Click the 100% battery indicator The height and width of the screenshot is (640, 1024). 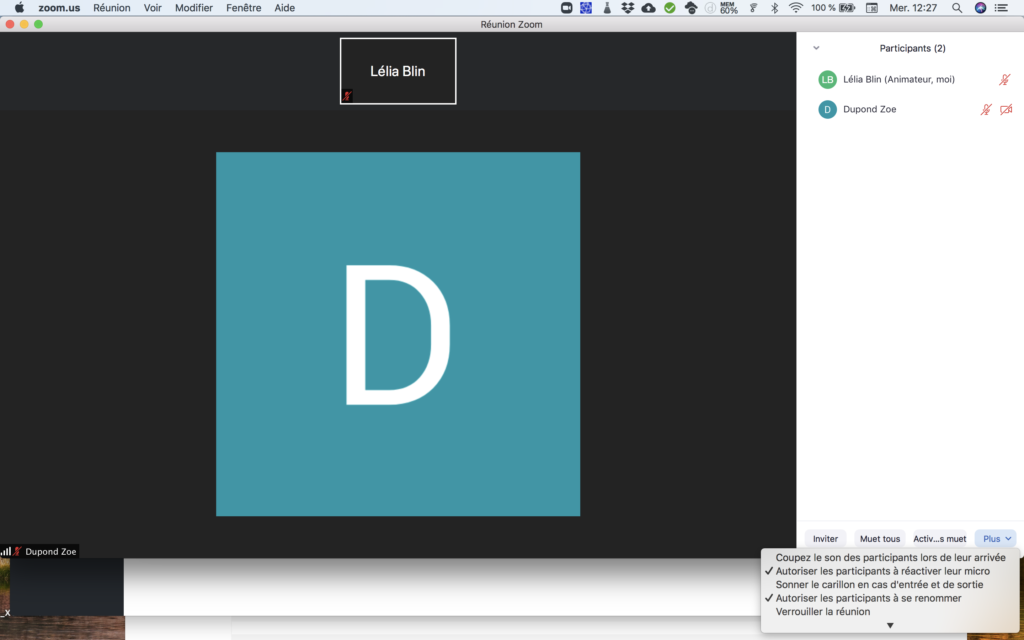click(833, 8)
